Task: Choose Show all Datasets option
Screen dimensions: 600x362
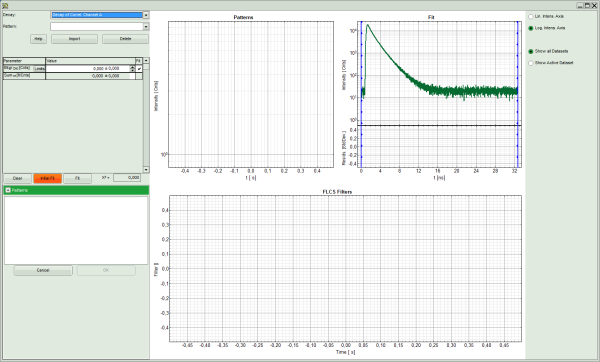Action: [531, 51]
